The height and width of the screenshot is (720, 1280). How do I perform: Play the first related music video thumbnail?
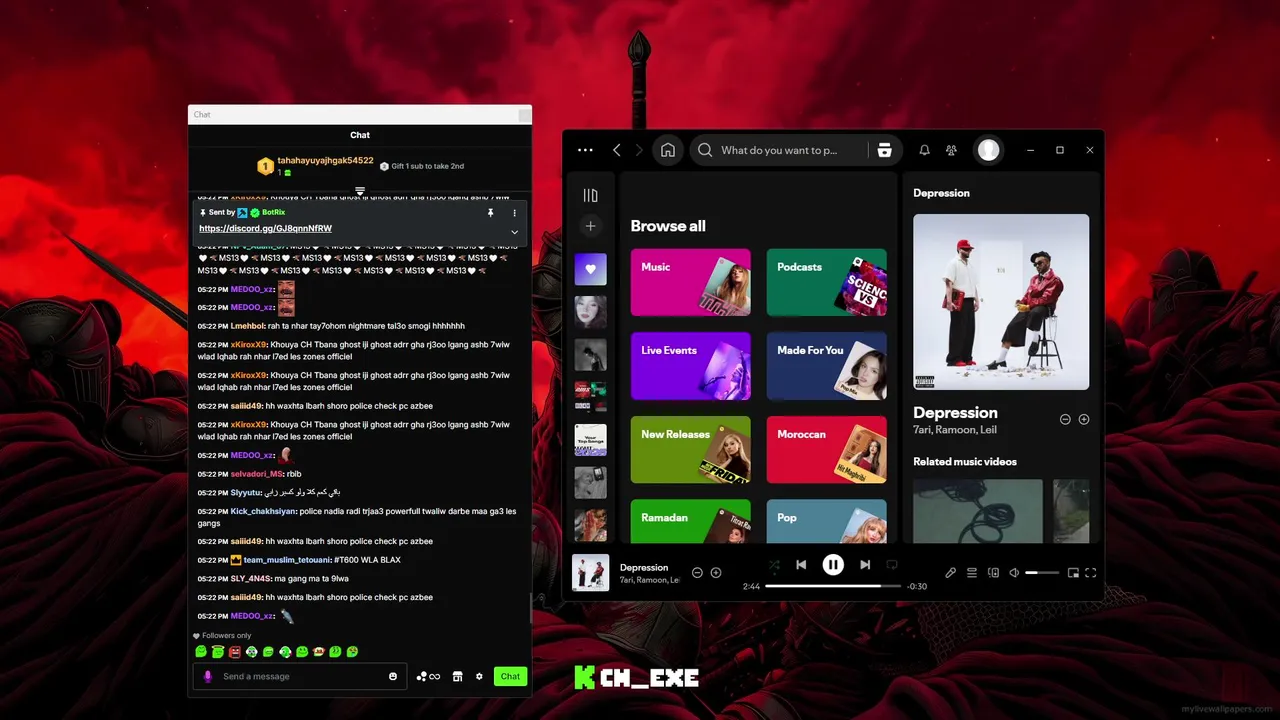978,511
